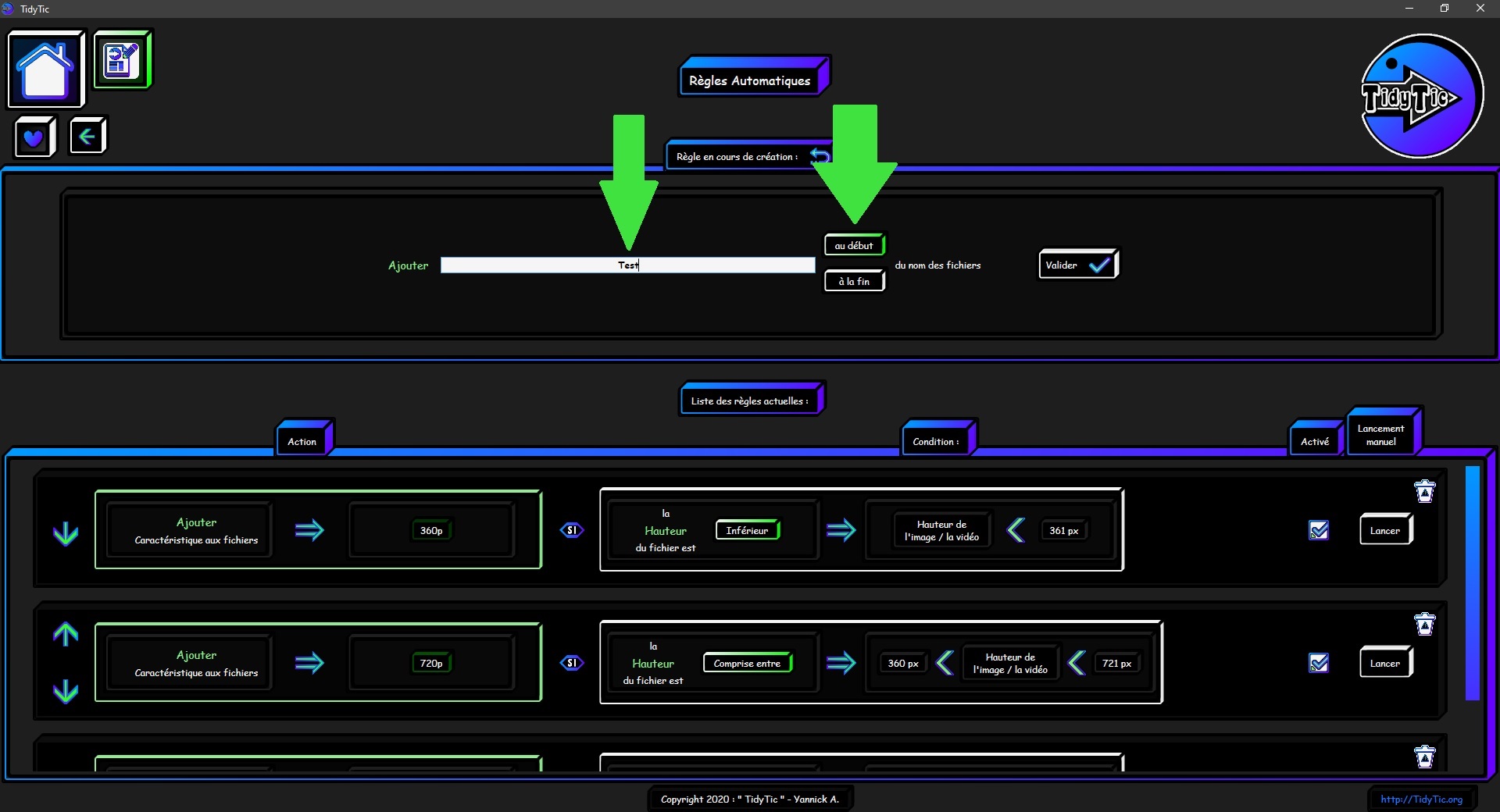The width and height of the screenshot is (1500, 812).
Task: Click the Action column header
Action: [x=305, y=438]
